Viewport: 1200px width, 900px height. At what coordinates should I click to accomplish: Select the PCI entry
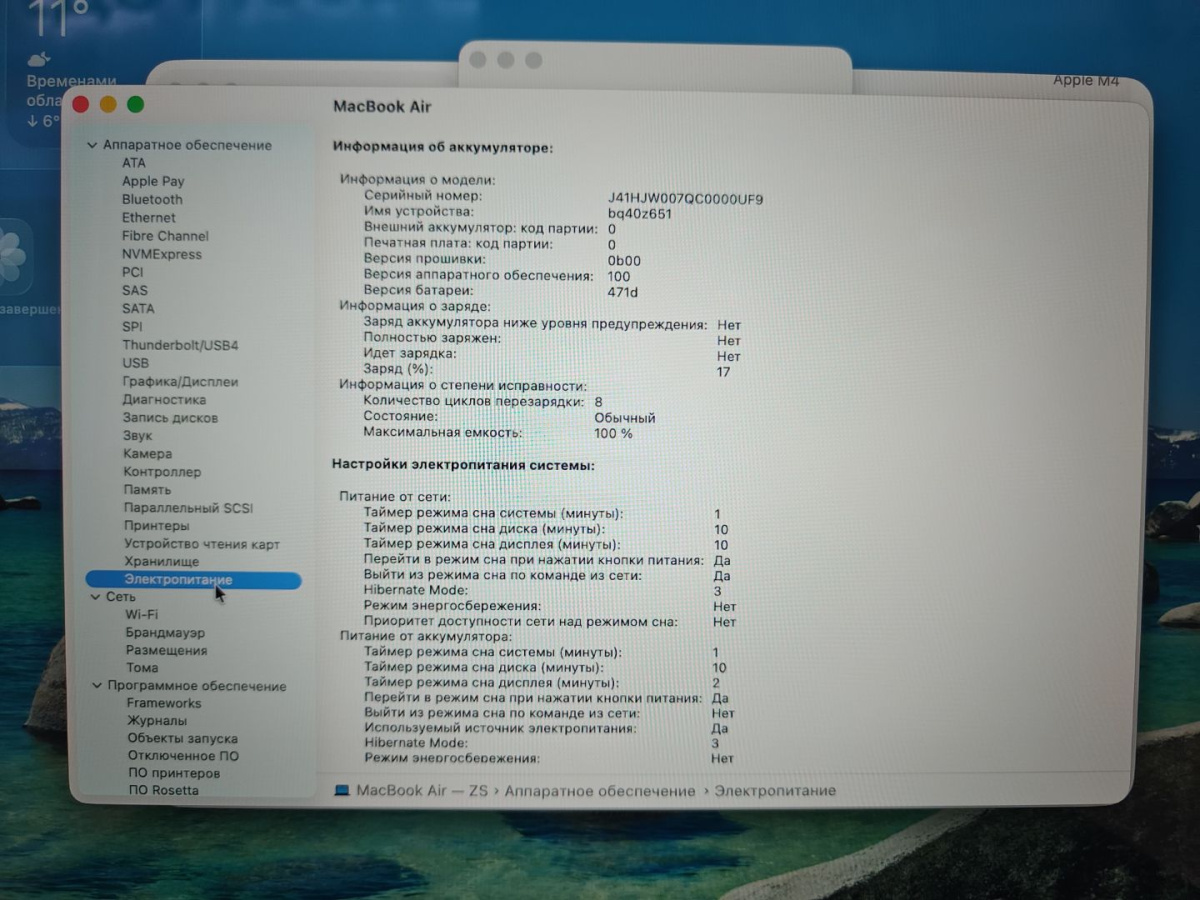tap(133, 272)
